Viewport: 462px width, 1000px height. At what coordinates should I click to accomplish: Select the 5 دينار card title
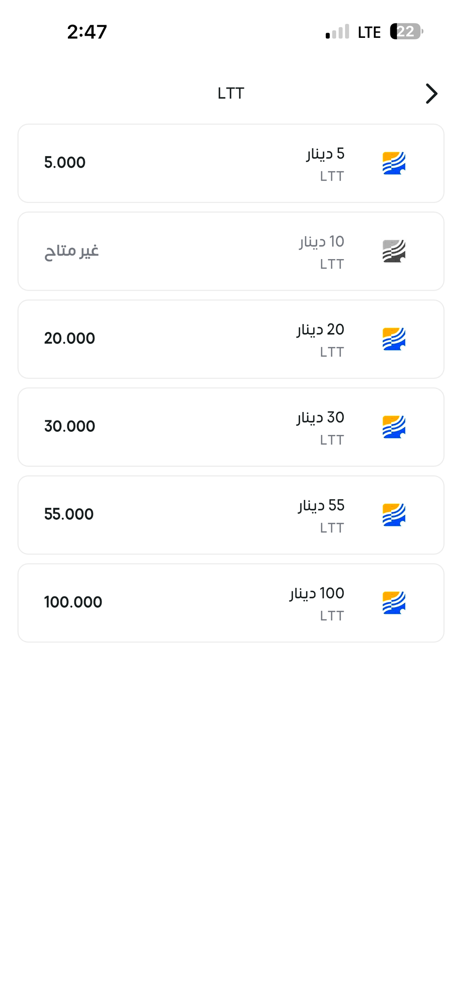pos(325,154)
